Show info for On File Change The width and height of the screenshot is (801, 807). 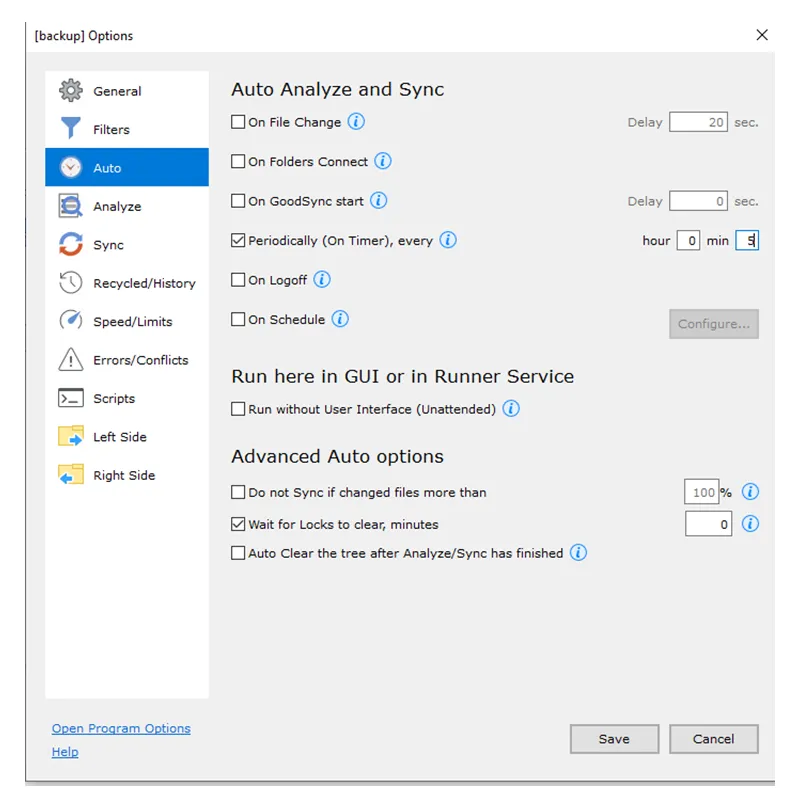(x=356, y=121)
